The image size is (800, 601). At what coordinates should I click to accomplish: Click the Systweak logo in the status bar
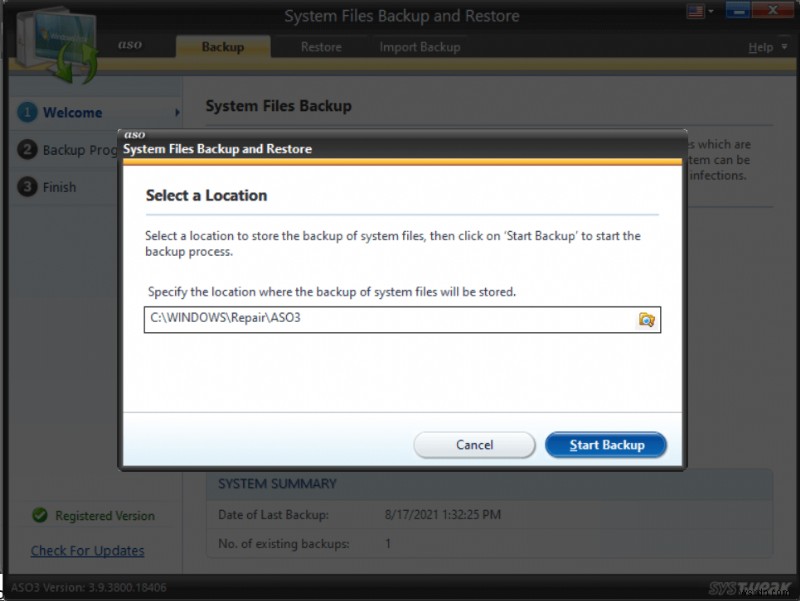point(738,589)
